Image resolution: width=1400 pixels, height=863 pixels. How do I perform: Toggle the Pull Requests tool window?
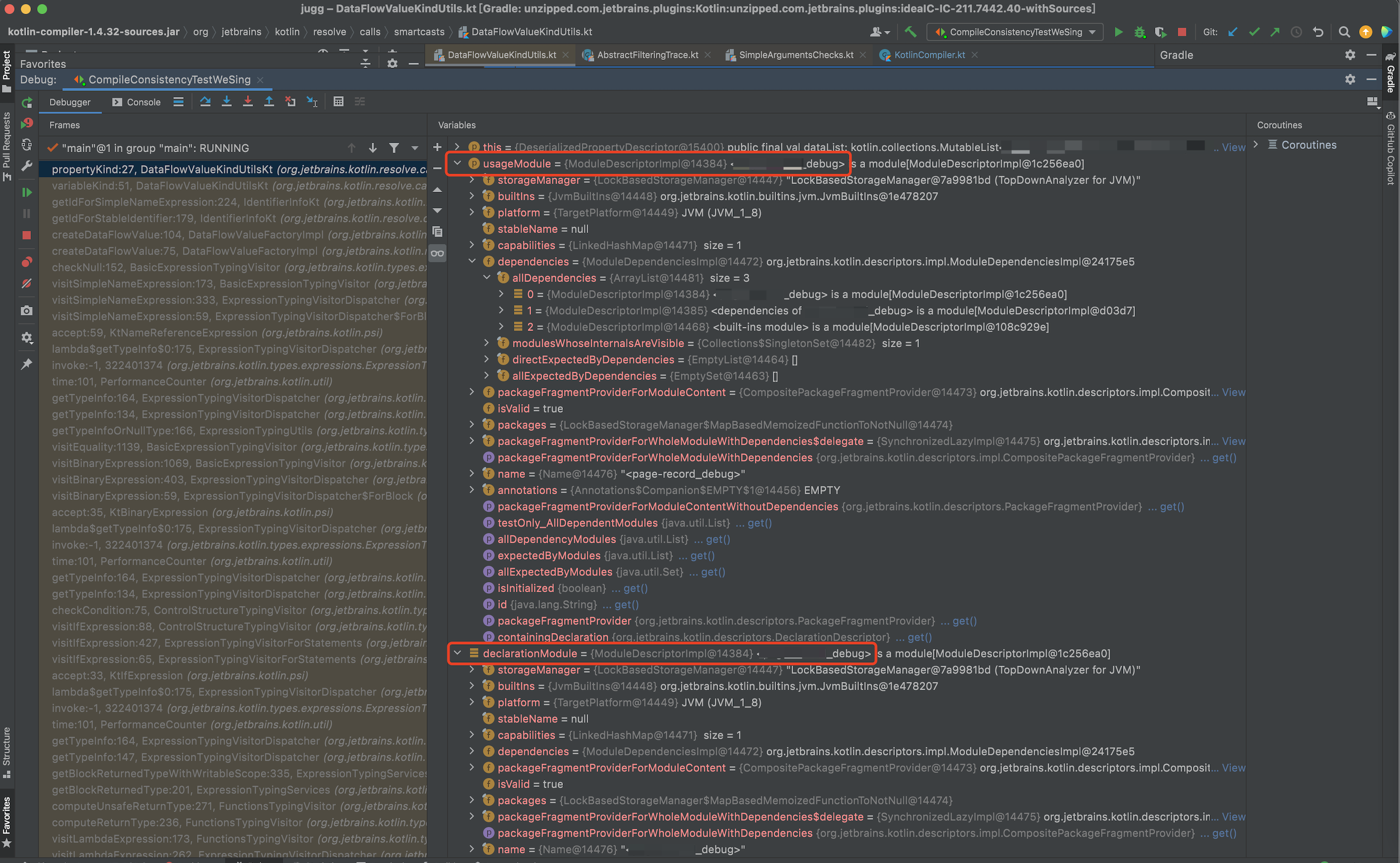(x=7, y=147)
